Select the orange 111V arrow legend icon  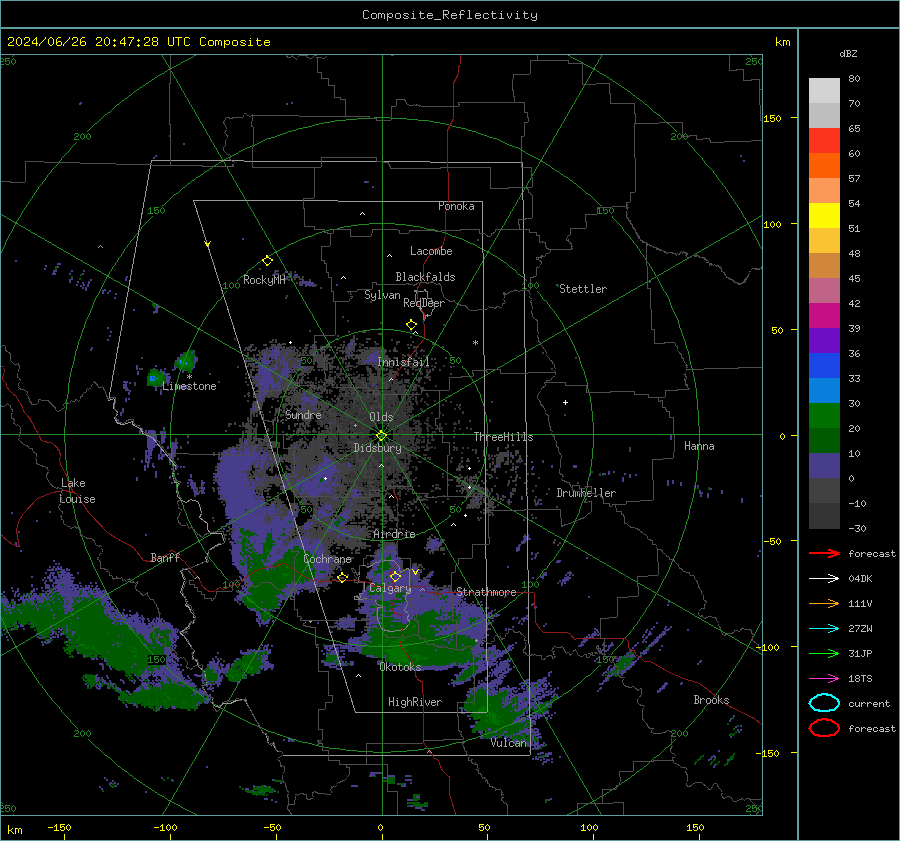(x=824, y=603)
